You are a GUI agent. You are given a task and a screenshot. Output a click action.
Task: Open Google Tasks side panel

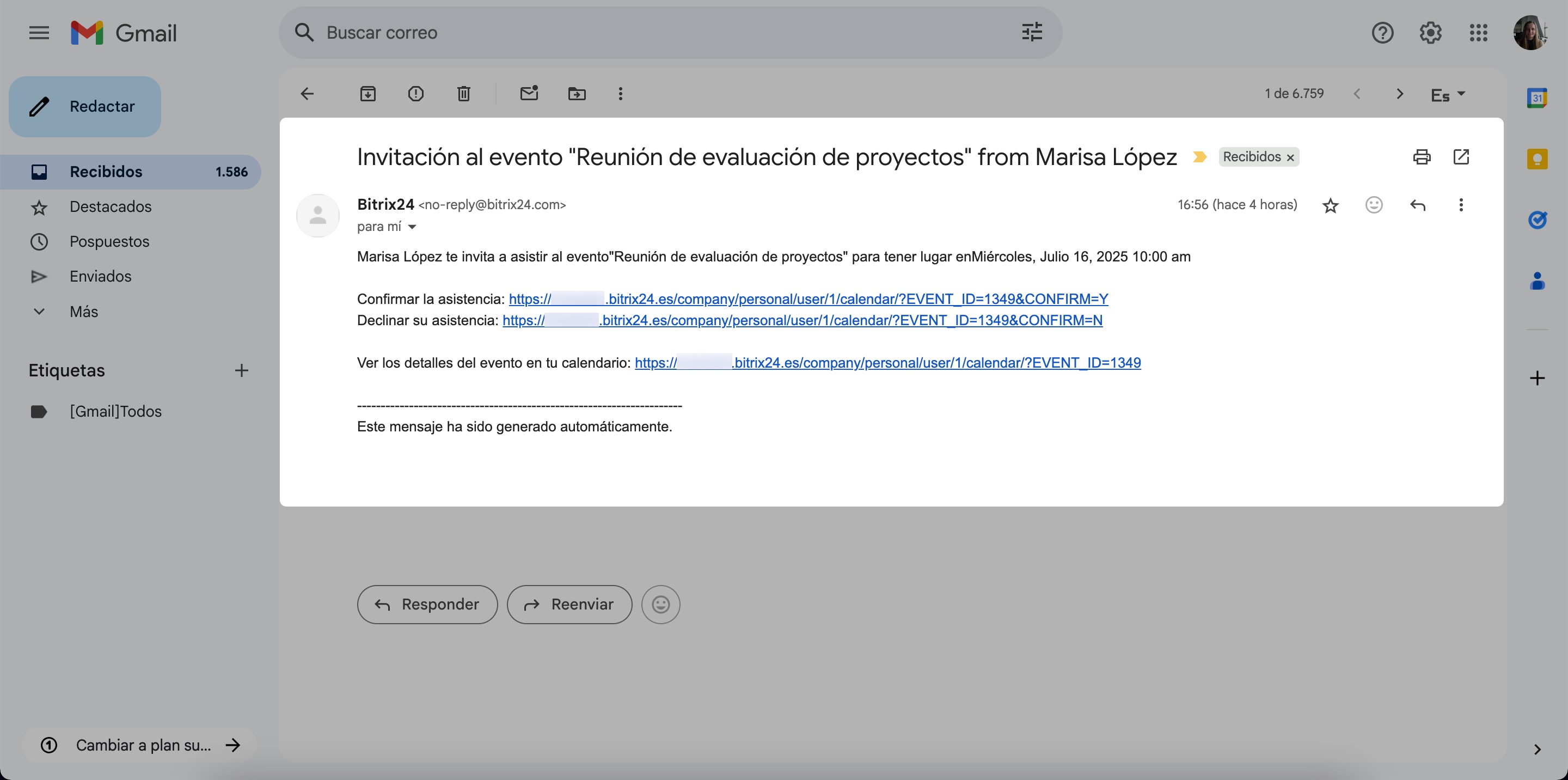point(1537,220)
